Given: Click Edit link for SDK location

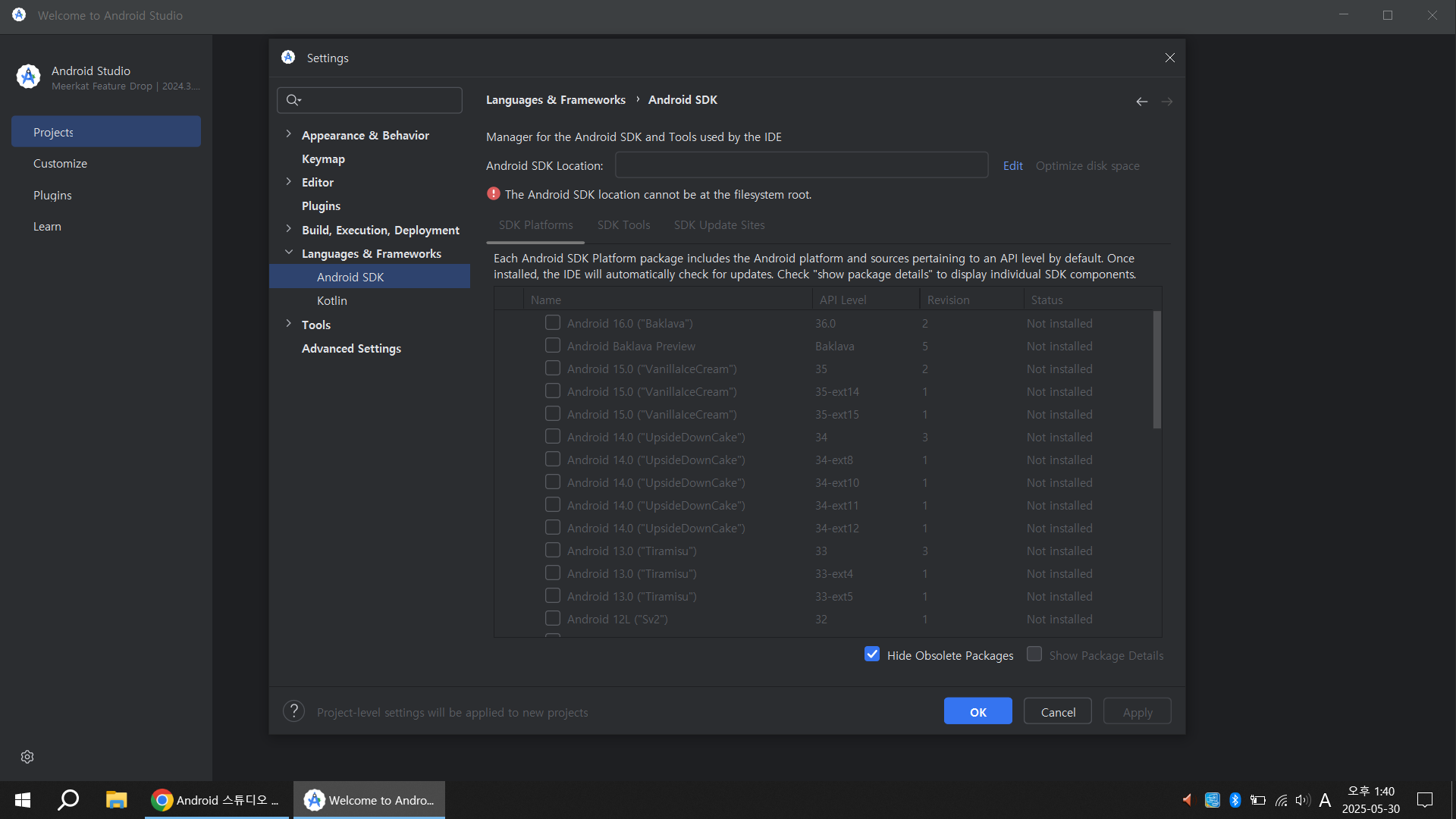Looking at the screenshot, I should 1012,166.
